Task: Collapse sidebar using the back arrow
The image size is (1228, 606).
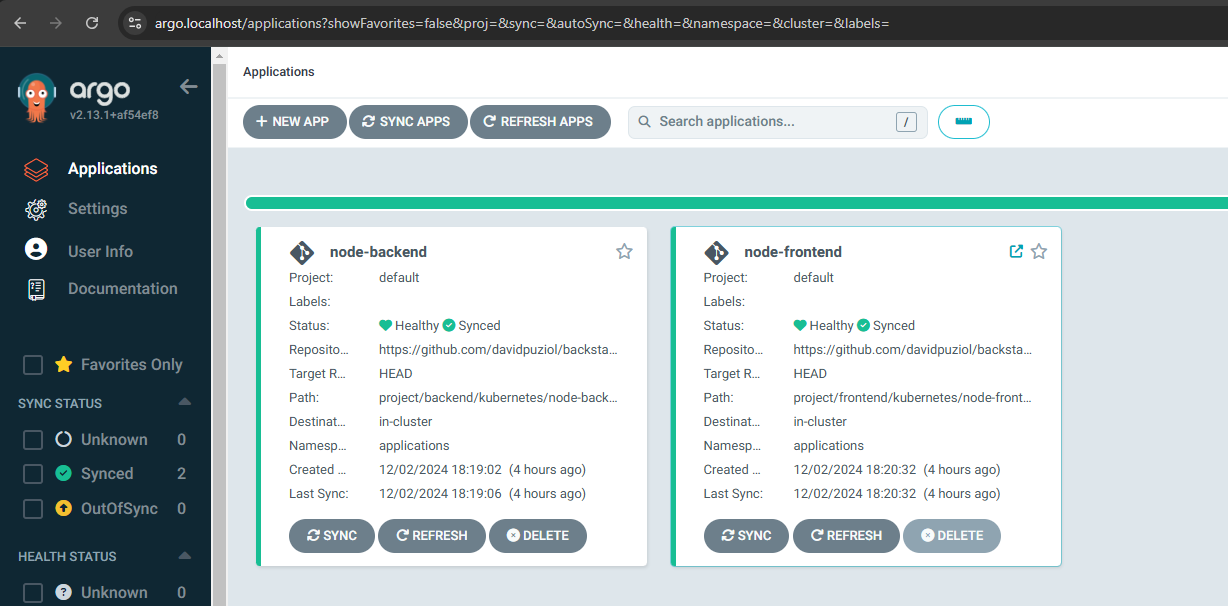Action: pyautogui.click(x=188, y=87)
